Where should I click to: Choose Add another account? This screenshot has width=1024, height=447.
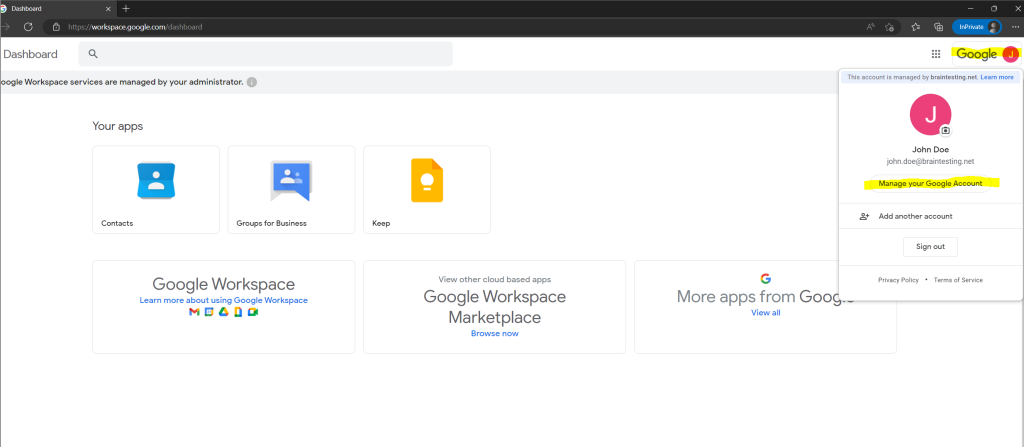point(930,216)
